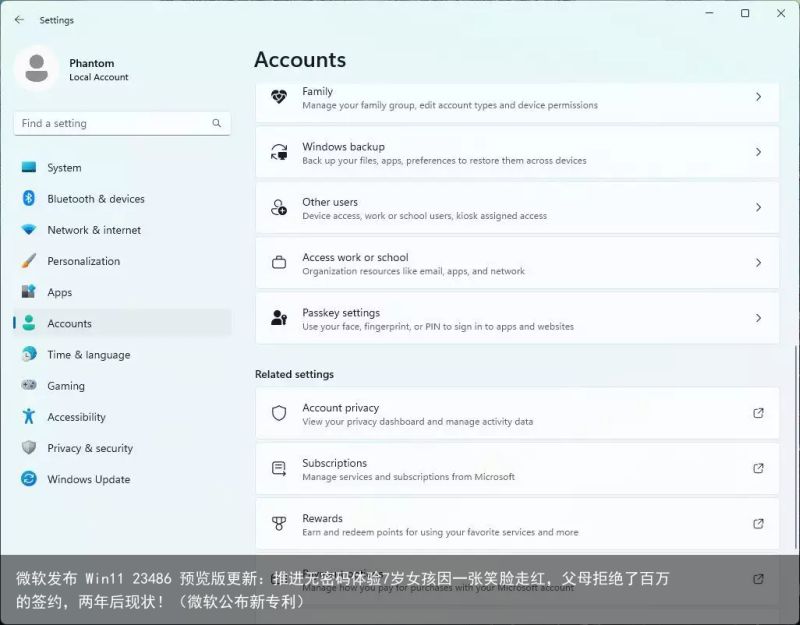This screenshot has height=625, width=800.
Task: Click the Bluetooth icon in sidebar
Action: (29, 198)
